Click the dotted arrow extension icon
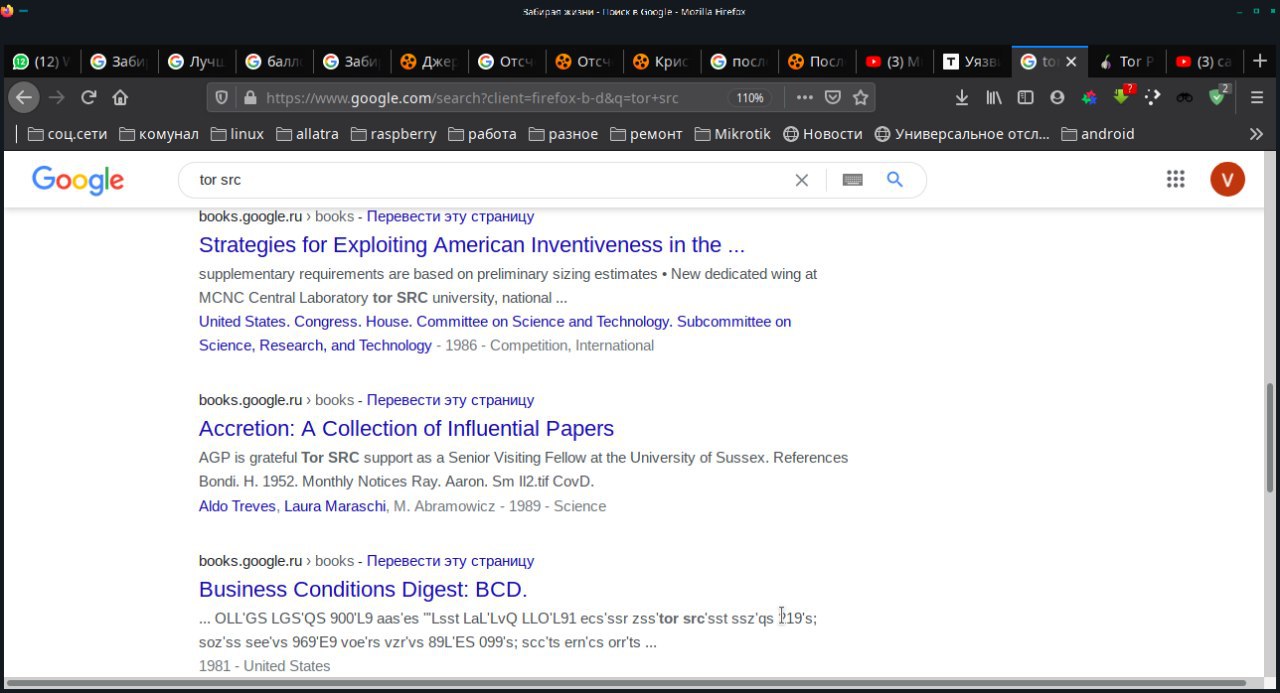 [1153, 97]
